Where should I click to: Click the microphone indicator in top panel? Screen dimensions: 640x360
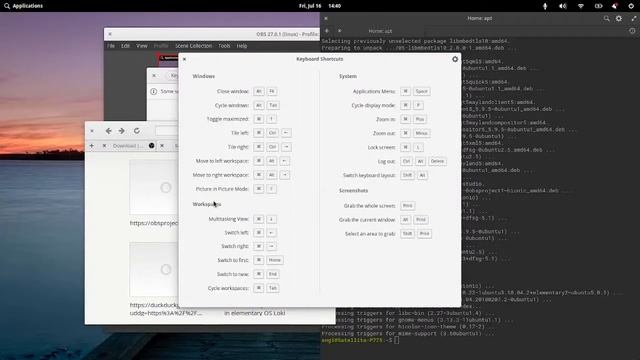(x=545, y=6)
